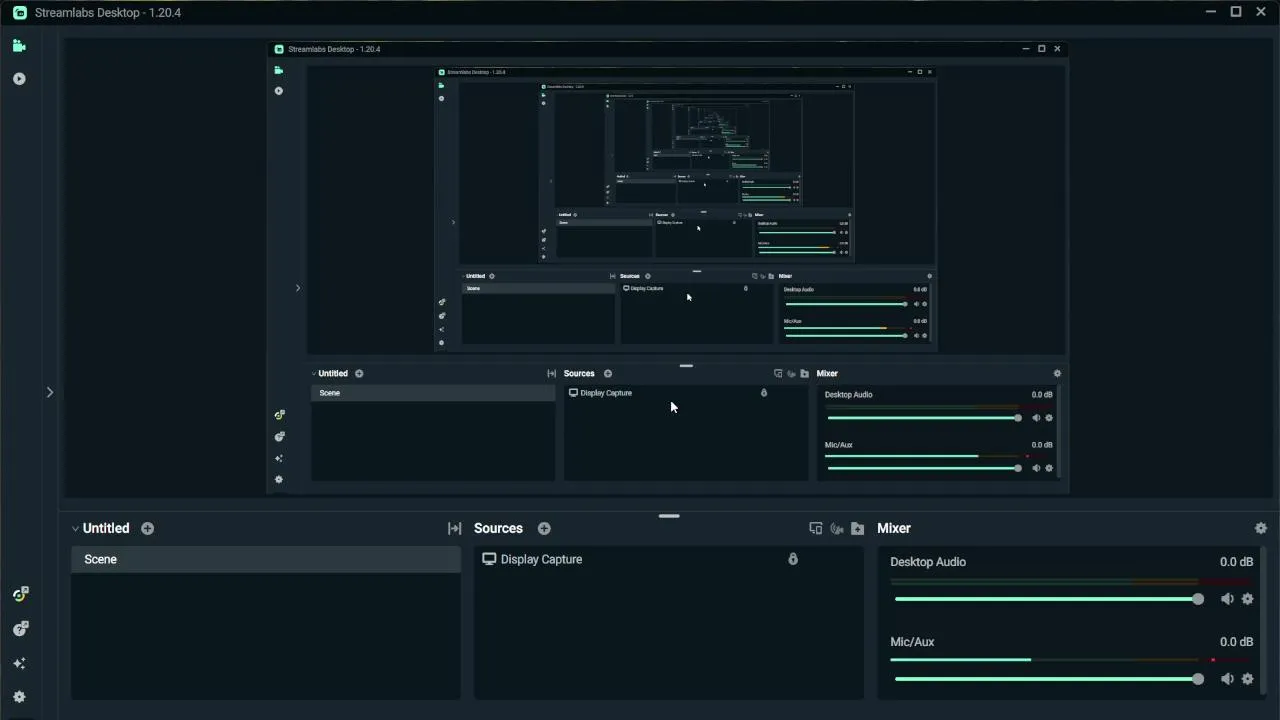The height and width of the screenshot is (720, 1280).
Task: In the largest preview copy, click Untitled dropdown
Action: click(x=329, y=374)
